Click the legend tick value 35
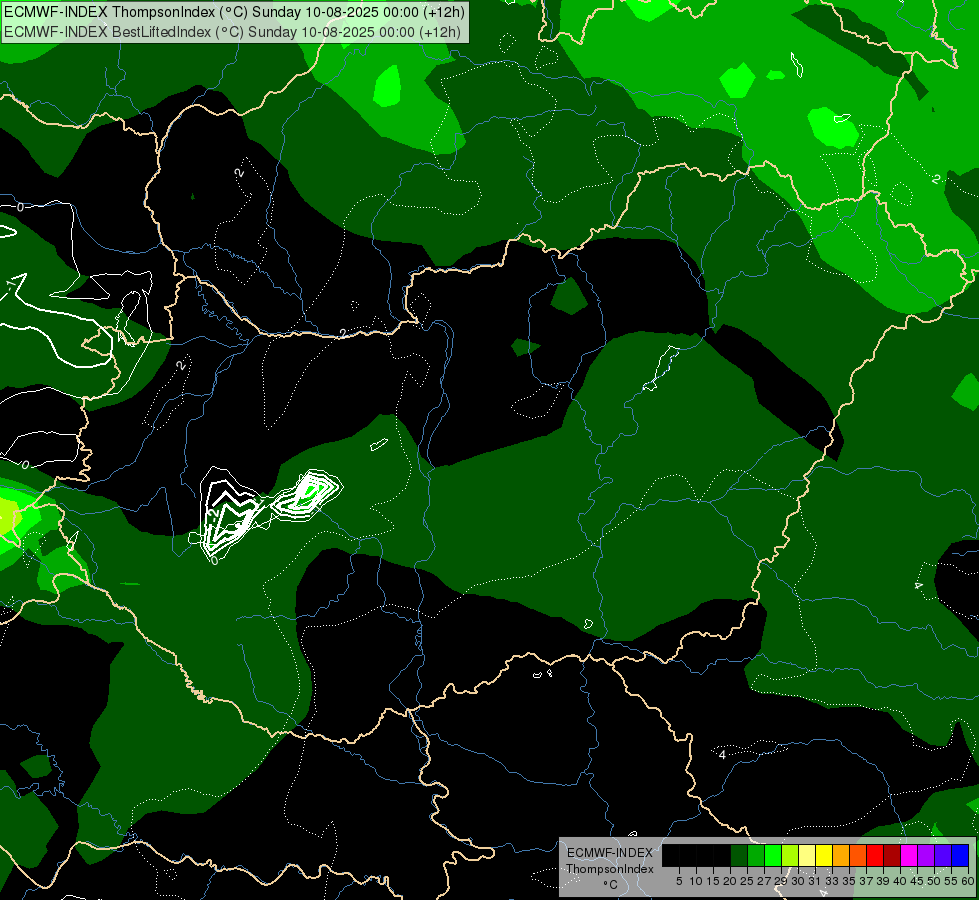This screenshot has height=900, width=979. click(x=849, y=881)
